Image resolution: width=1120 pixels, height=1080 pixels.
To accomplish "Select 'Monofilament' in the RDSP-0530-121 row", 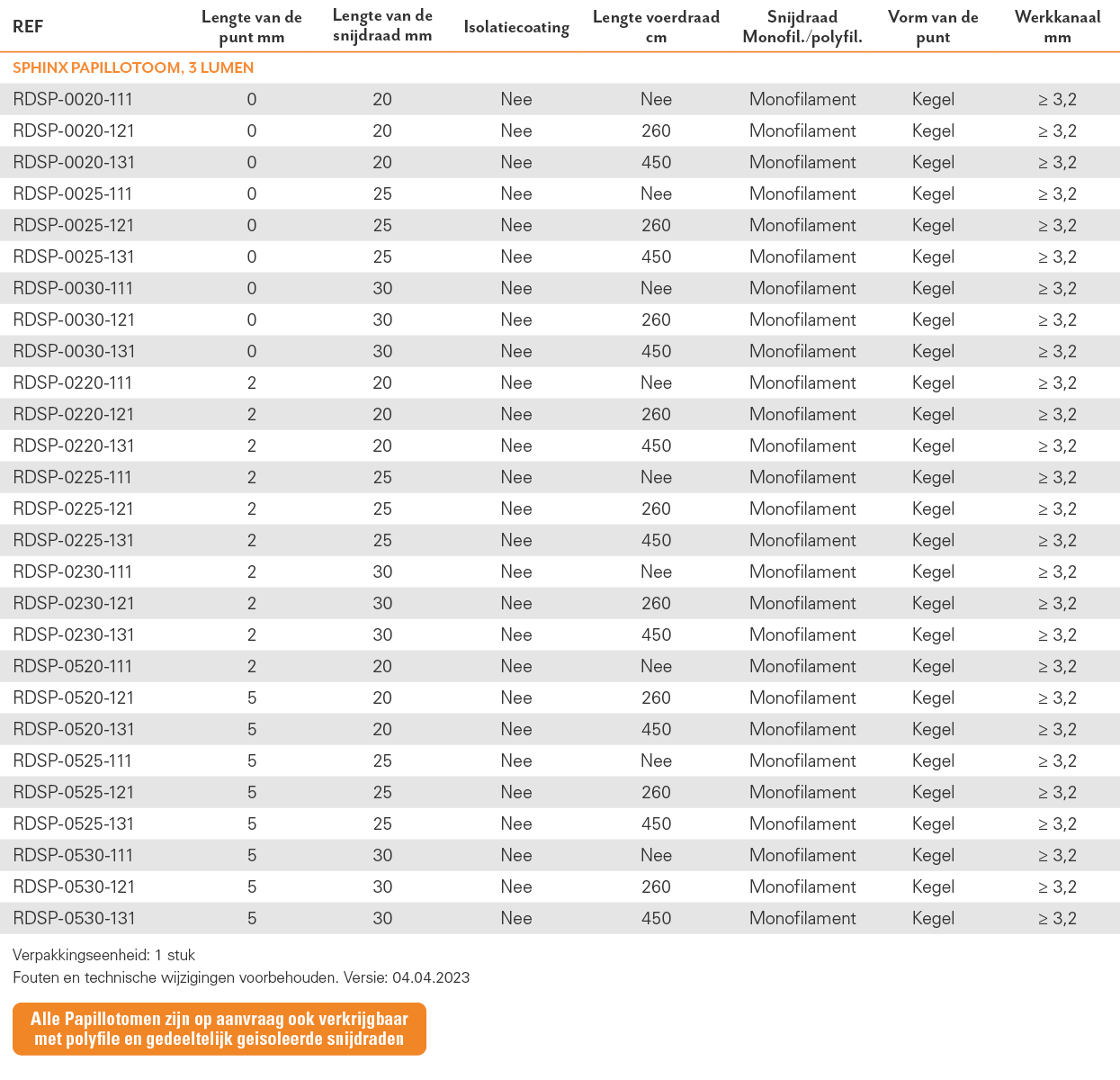I will point(802,886).
